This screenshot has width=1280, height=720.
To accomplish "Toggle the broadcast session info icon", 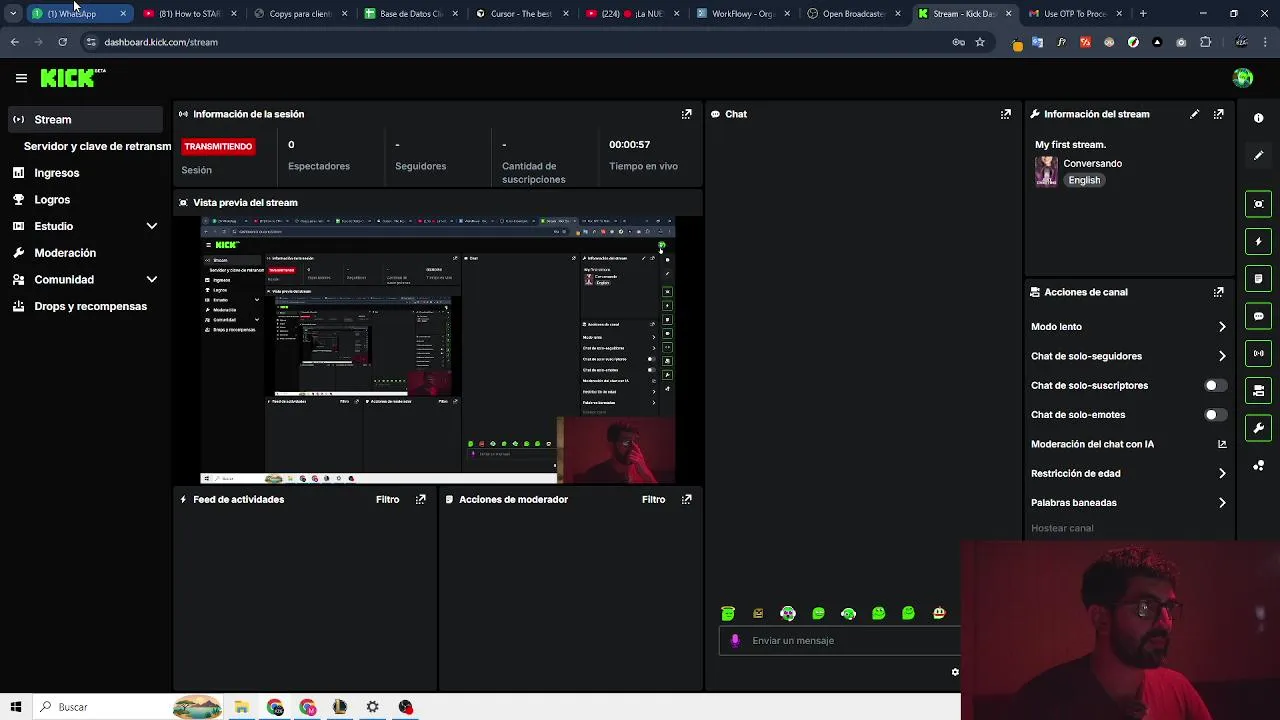I will point(1259,353).
